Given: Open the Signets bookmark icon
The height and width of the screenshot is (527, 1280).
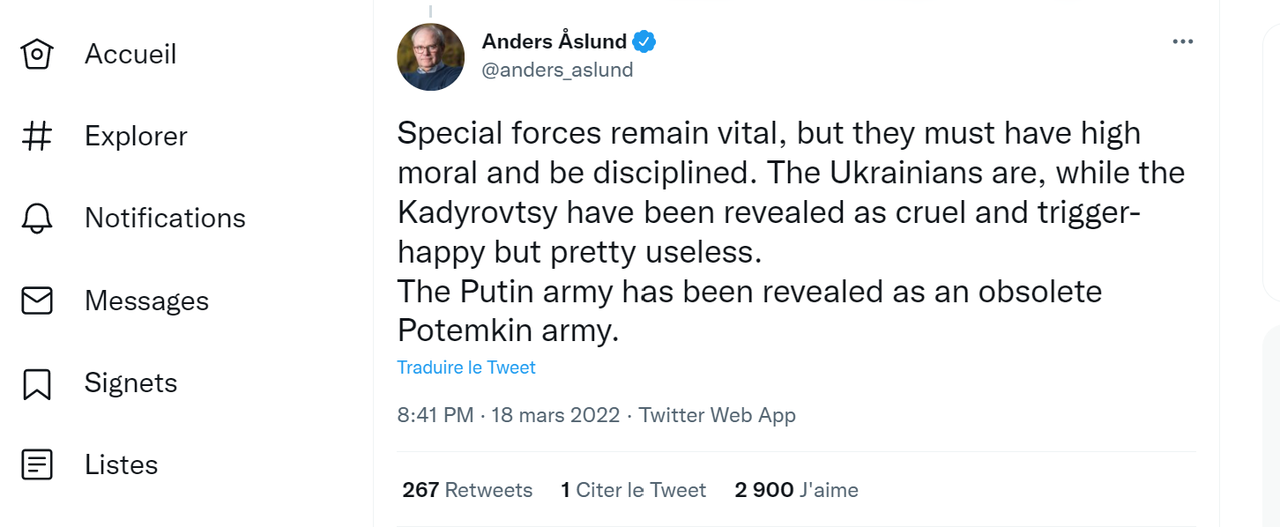Looking at the screenshot, I should (37, 383).
